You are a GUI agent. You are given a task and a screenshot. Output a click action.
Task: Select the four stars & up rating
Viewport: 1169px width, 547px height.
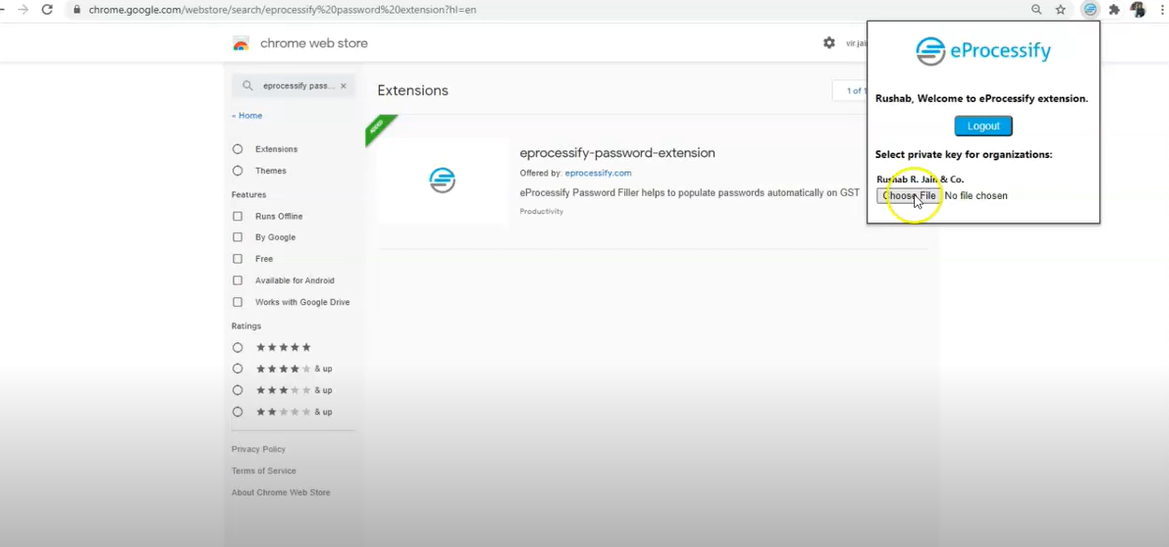click(x=238, y=368)
